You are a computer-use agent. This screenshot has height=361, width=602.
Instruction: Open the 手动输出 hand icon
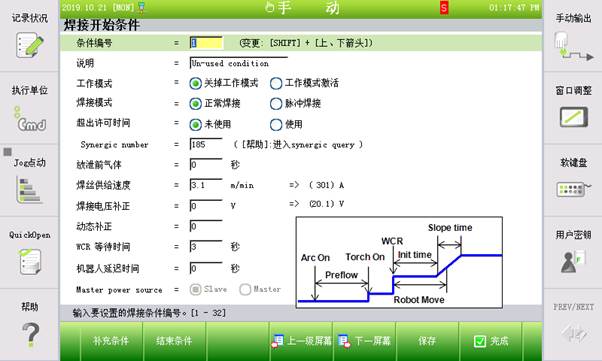pyautogui.click(x=573, y=47)
